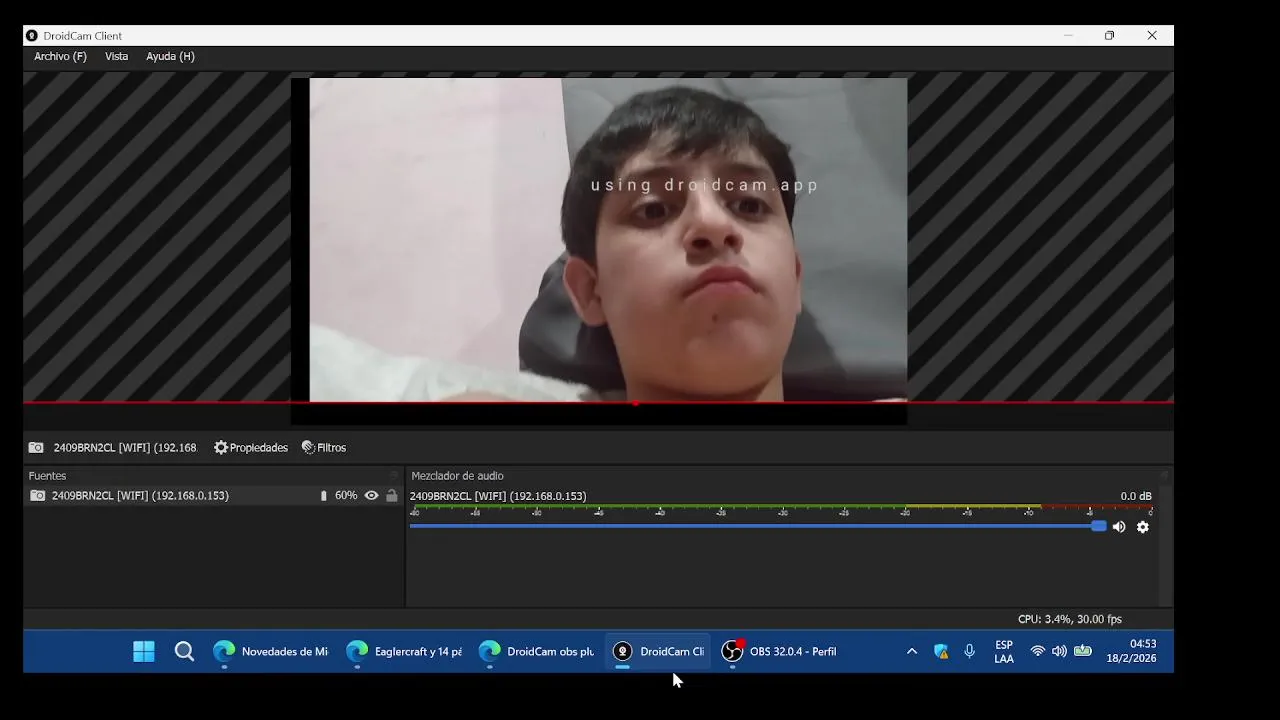1280x720 pixels.
Task: Click the CPU and fps status text
Action: (x=1069, y=620)
